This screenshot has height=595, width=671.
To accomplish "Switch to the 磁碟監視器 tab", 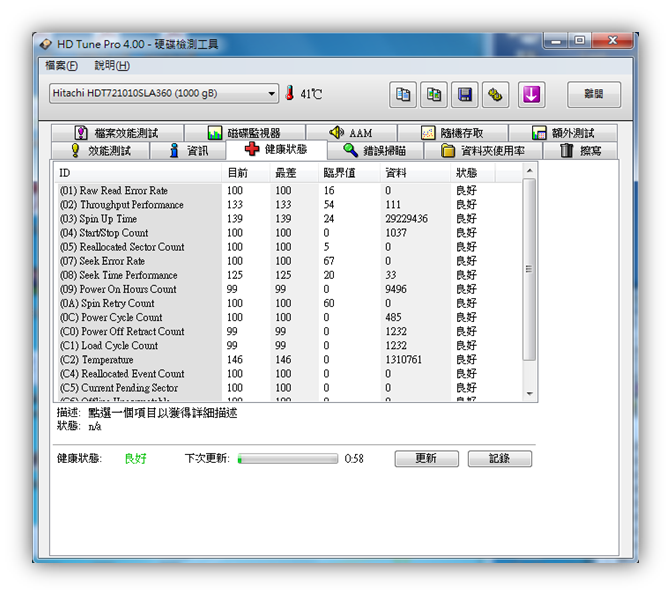I will (x=244, y=133).
